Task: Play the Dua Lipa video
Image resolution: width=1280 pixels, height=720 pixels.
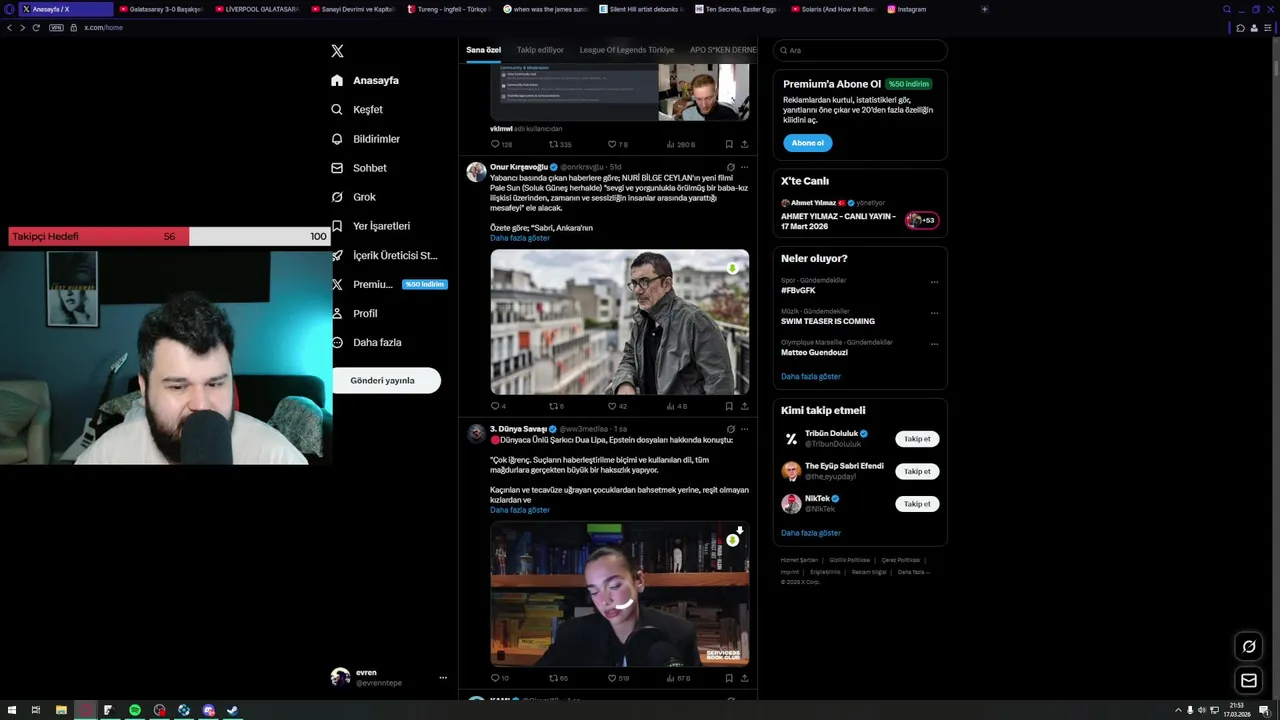Action: tap(619, 594)
